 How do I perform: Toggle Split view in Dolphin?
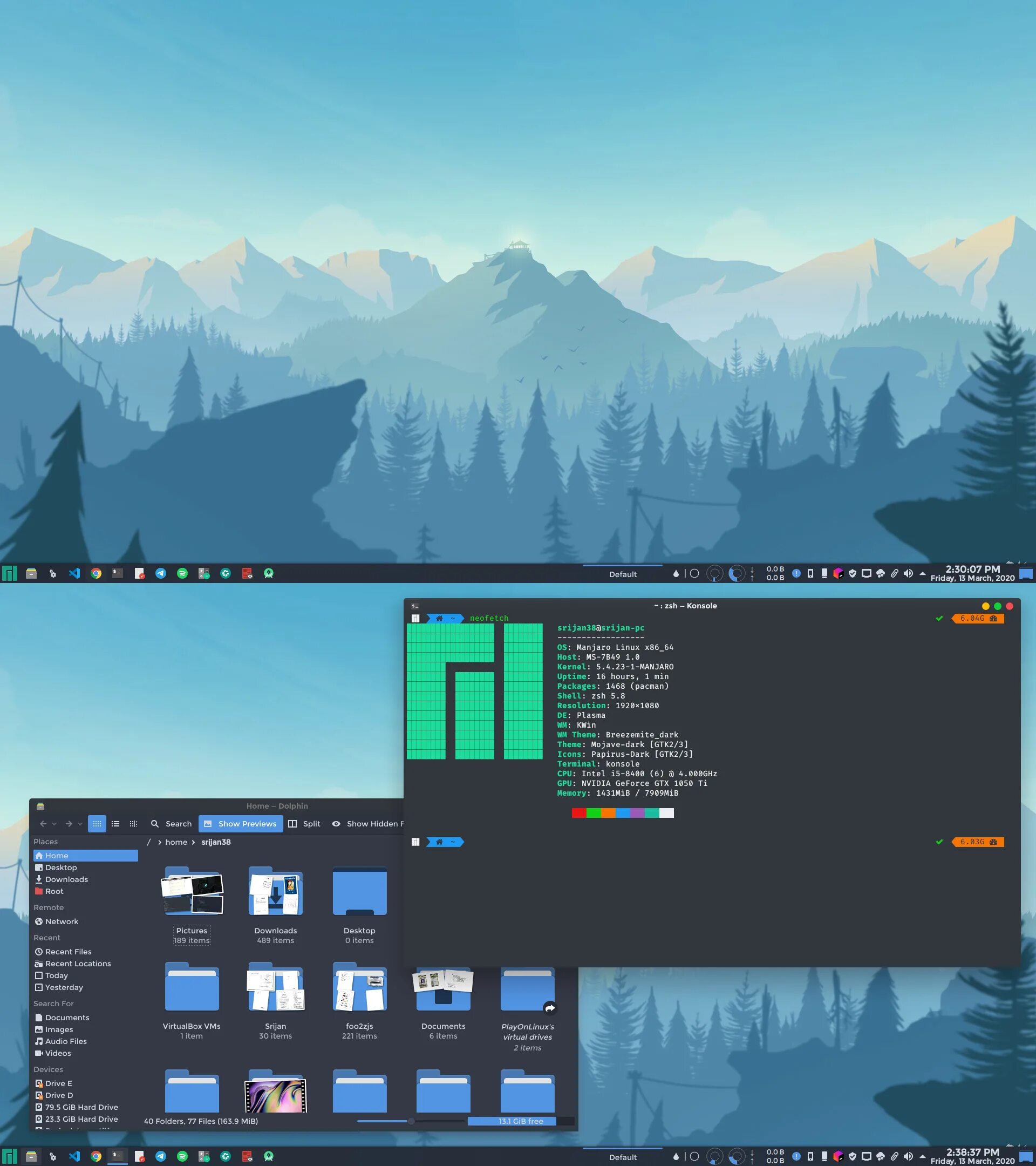click(304, 824)
